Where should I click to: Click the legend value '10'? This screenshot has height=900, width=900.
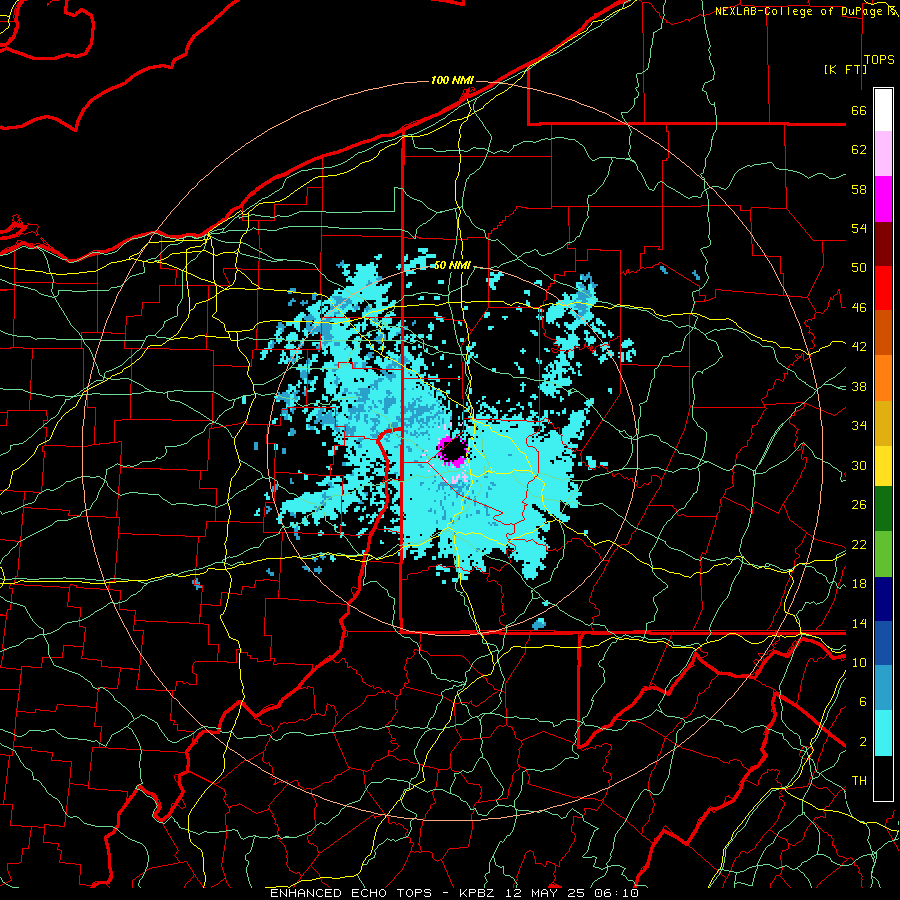click(859, 662)
